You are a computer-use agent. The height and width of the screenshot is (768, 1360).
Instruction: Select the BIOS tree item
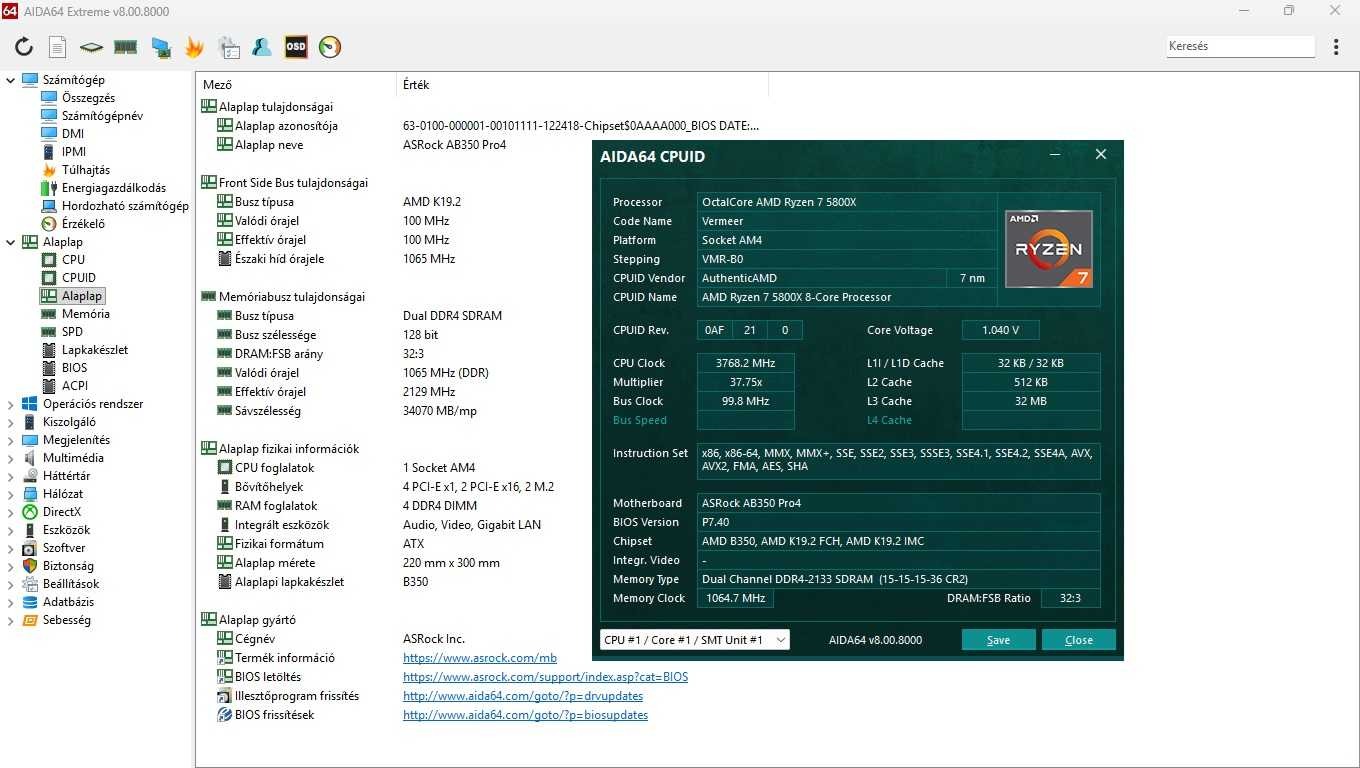(x=75, y=368)
